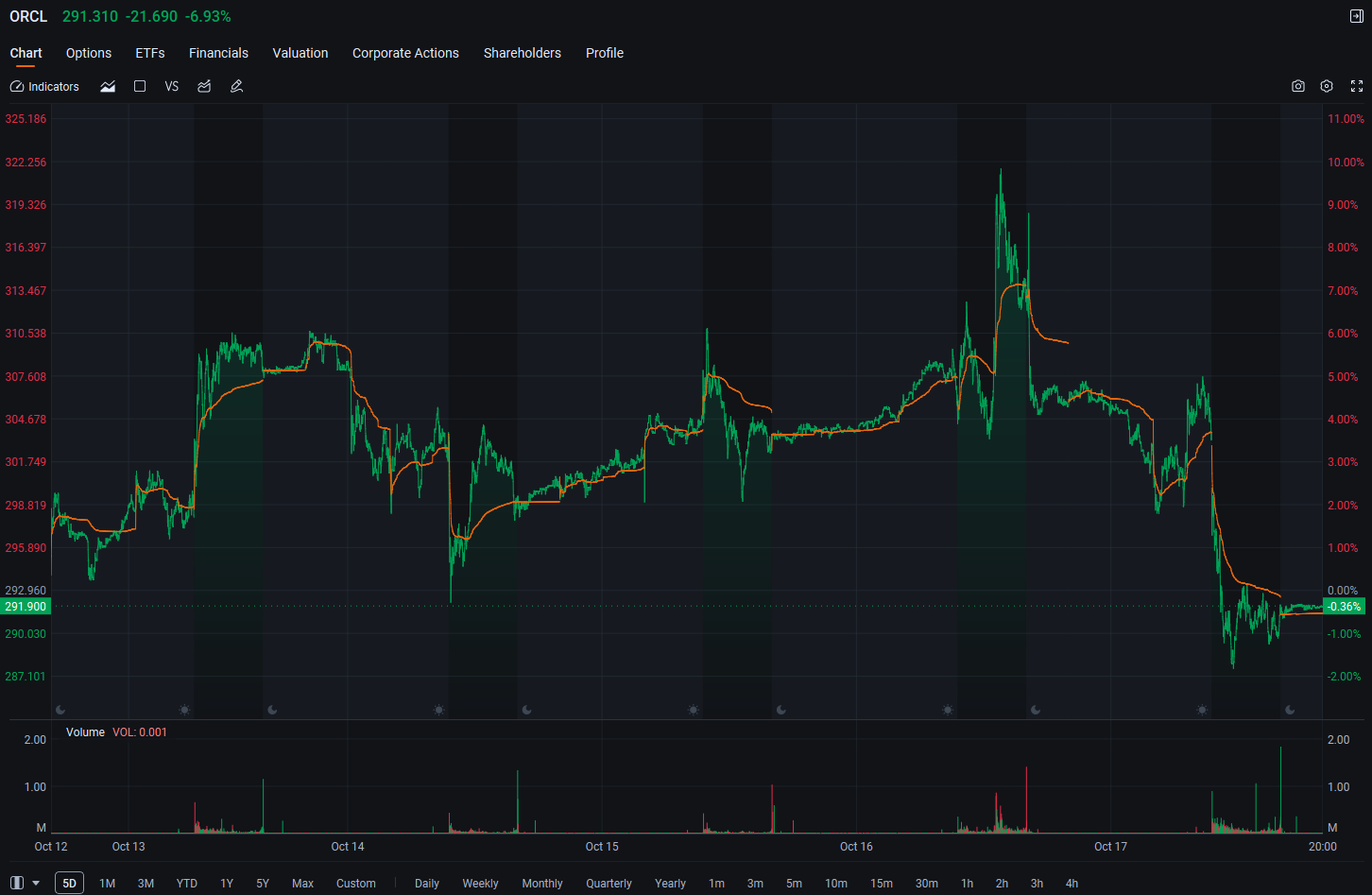Open the layout dropdown arrow

tap(36, 883)
